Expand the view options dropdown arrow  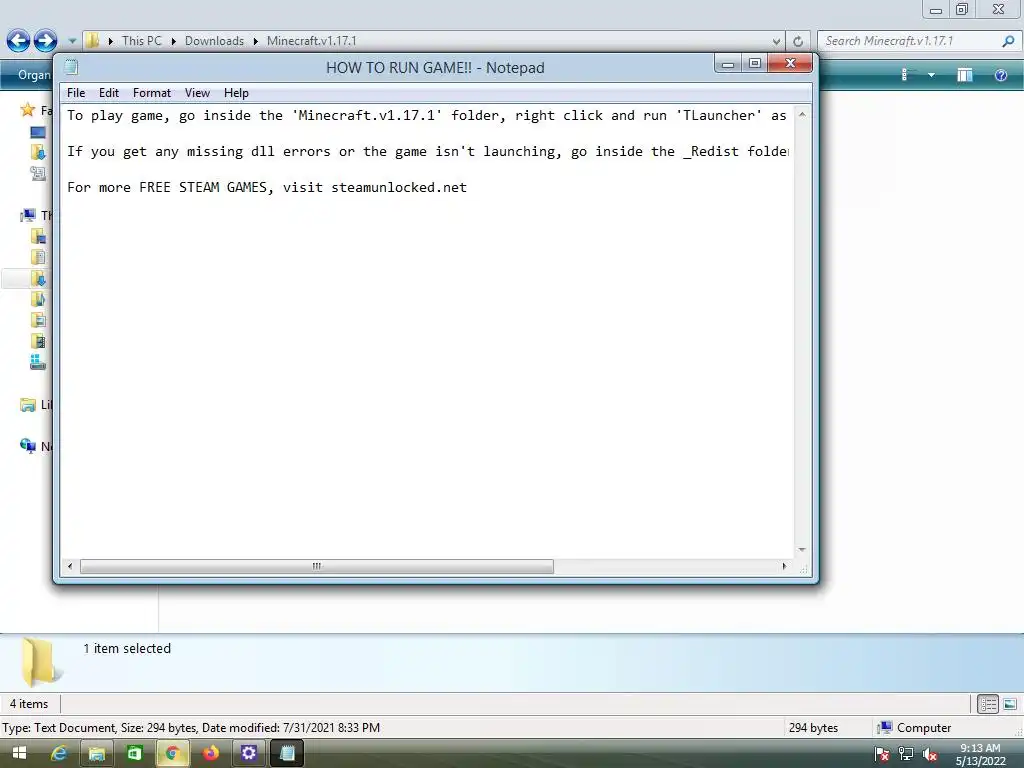(931, 75)
